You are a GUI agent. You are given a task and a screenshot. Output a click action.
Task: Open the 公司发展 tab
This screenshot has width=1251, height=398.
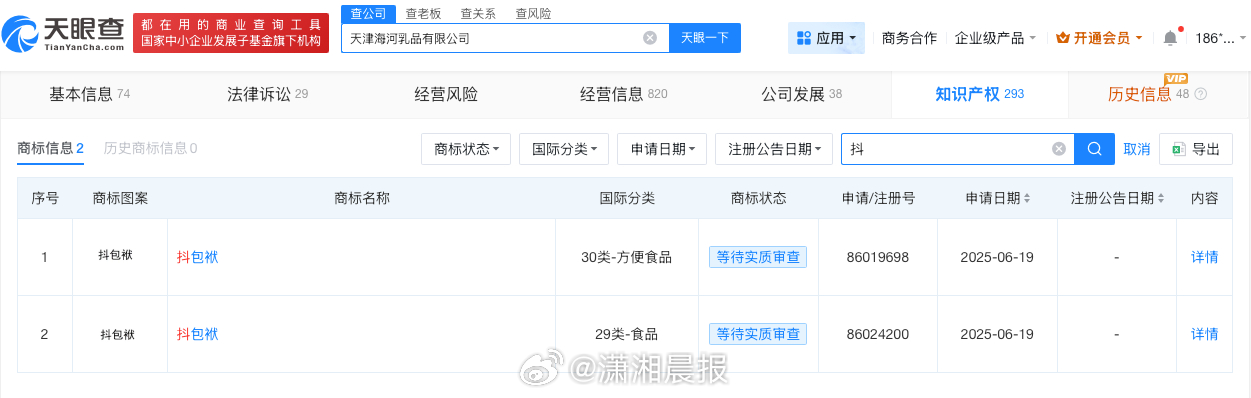click(x=802, y=94)
